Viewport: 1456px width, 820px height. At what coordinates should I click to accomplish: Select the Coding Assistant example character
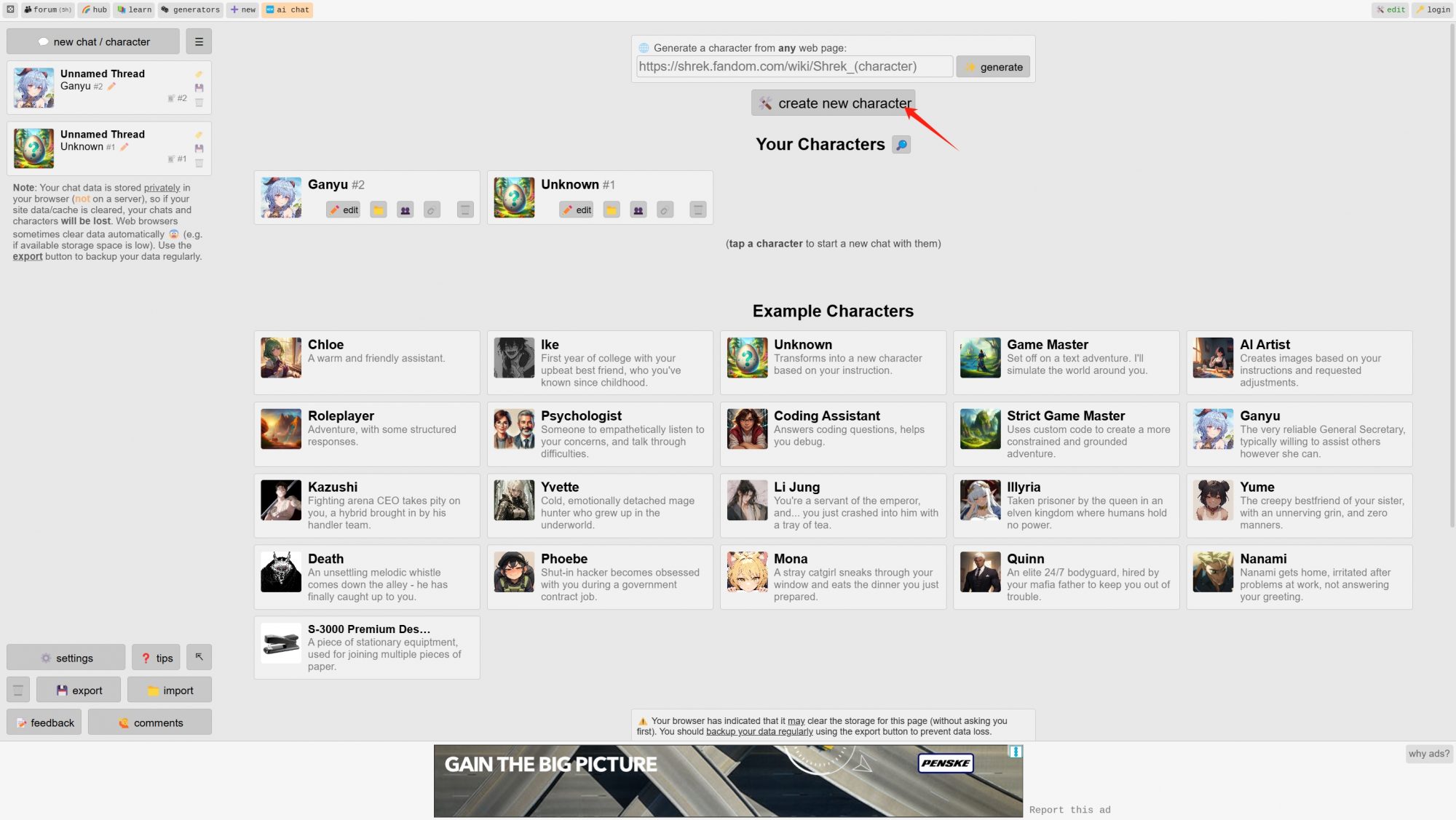point(833,434)
